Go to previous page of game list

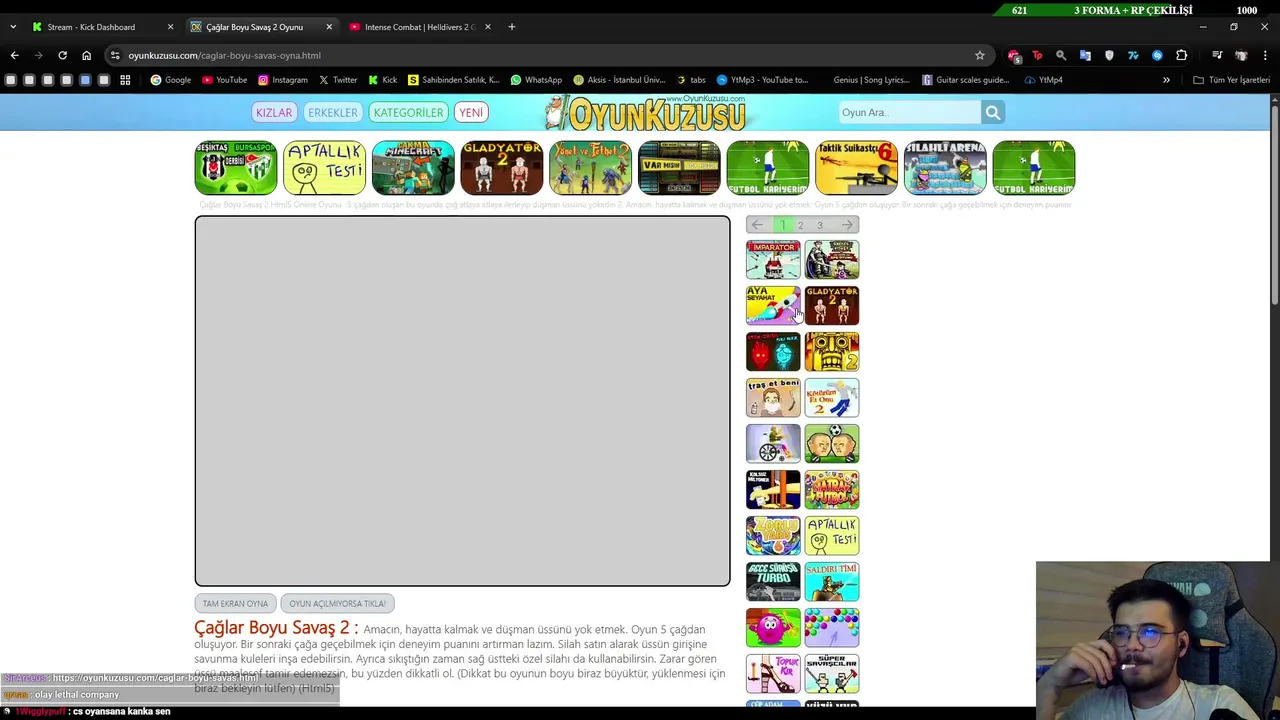757,225
